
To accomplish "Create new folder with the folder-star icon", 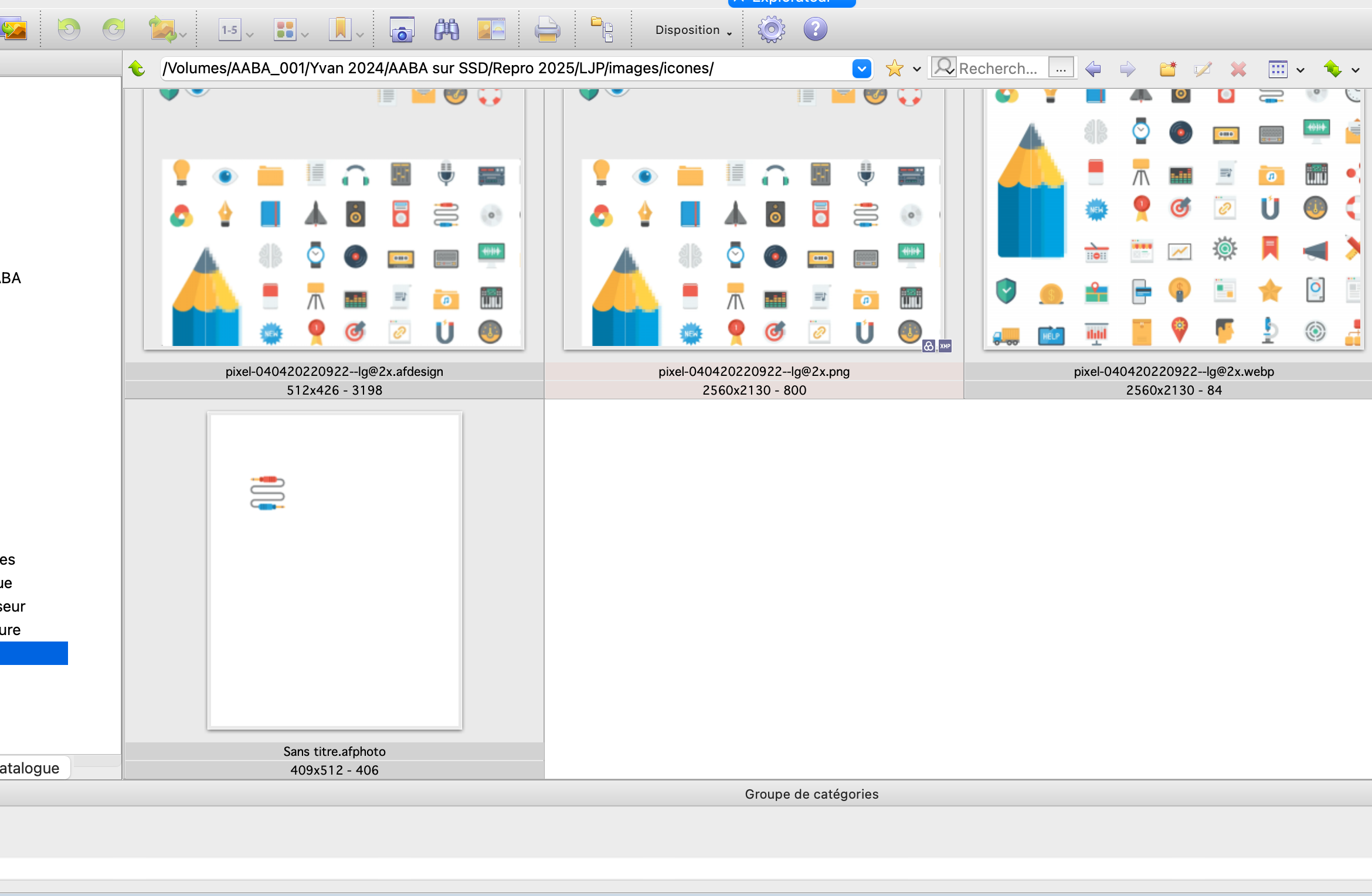I will click(1167, 69).
